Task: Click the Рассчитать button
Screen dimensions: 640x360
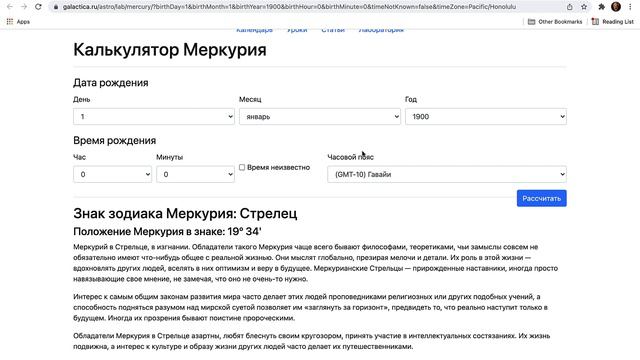Action: coord(542,198)
